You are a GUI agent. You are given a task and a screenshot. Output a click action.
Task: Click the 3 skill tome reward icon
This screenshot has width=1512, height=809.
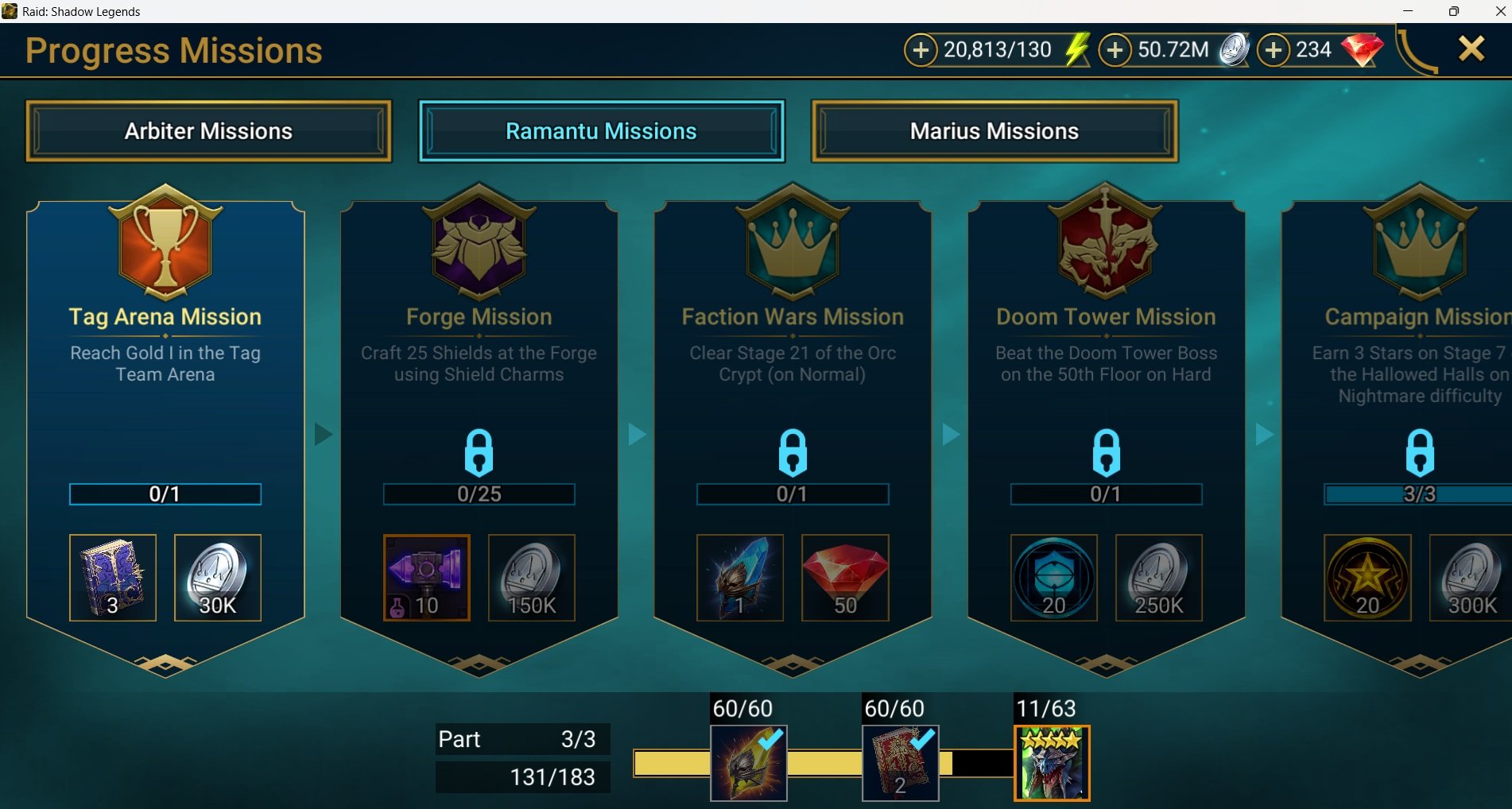click(x=113, y=578)
